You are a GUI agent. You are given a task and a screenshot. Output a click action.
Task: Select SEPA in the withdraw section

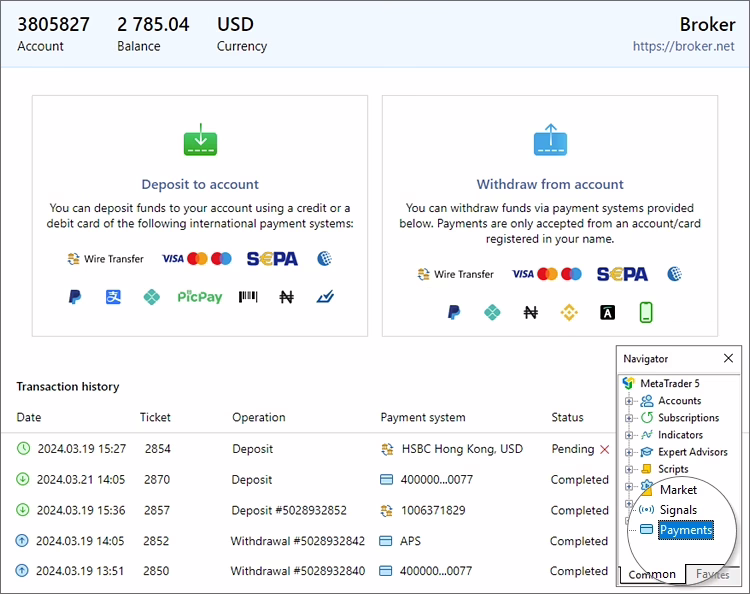pyautogui.click(x=622, y=274)
